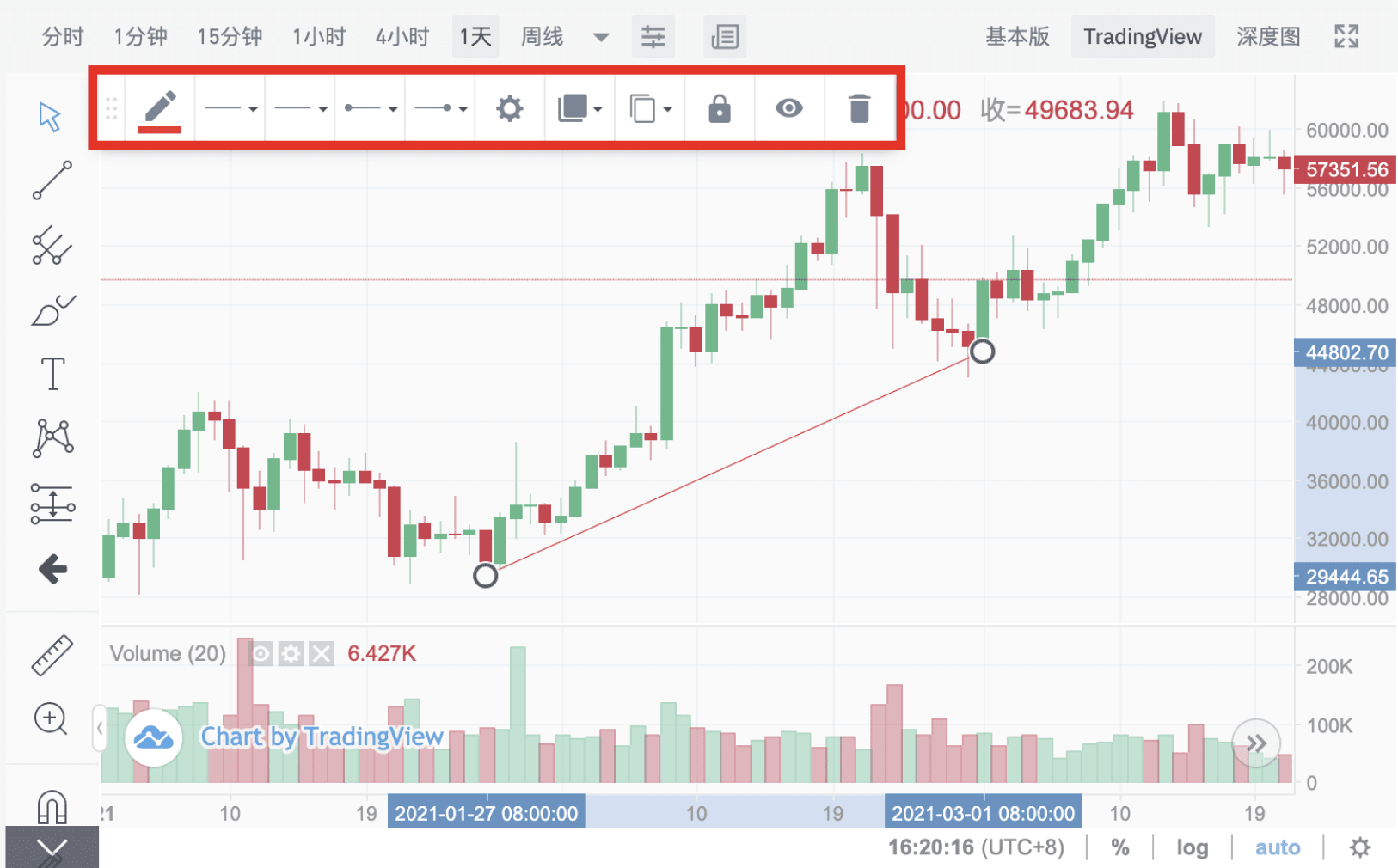This screenshot has width=1398, height=868.
Task: Select the ruler measure tool
Action: (x=52, y=655)
